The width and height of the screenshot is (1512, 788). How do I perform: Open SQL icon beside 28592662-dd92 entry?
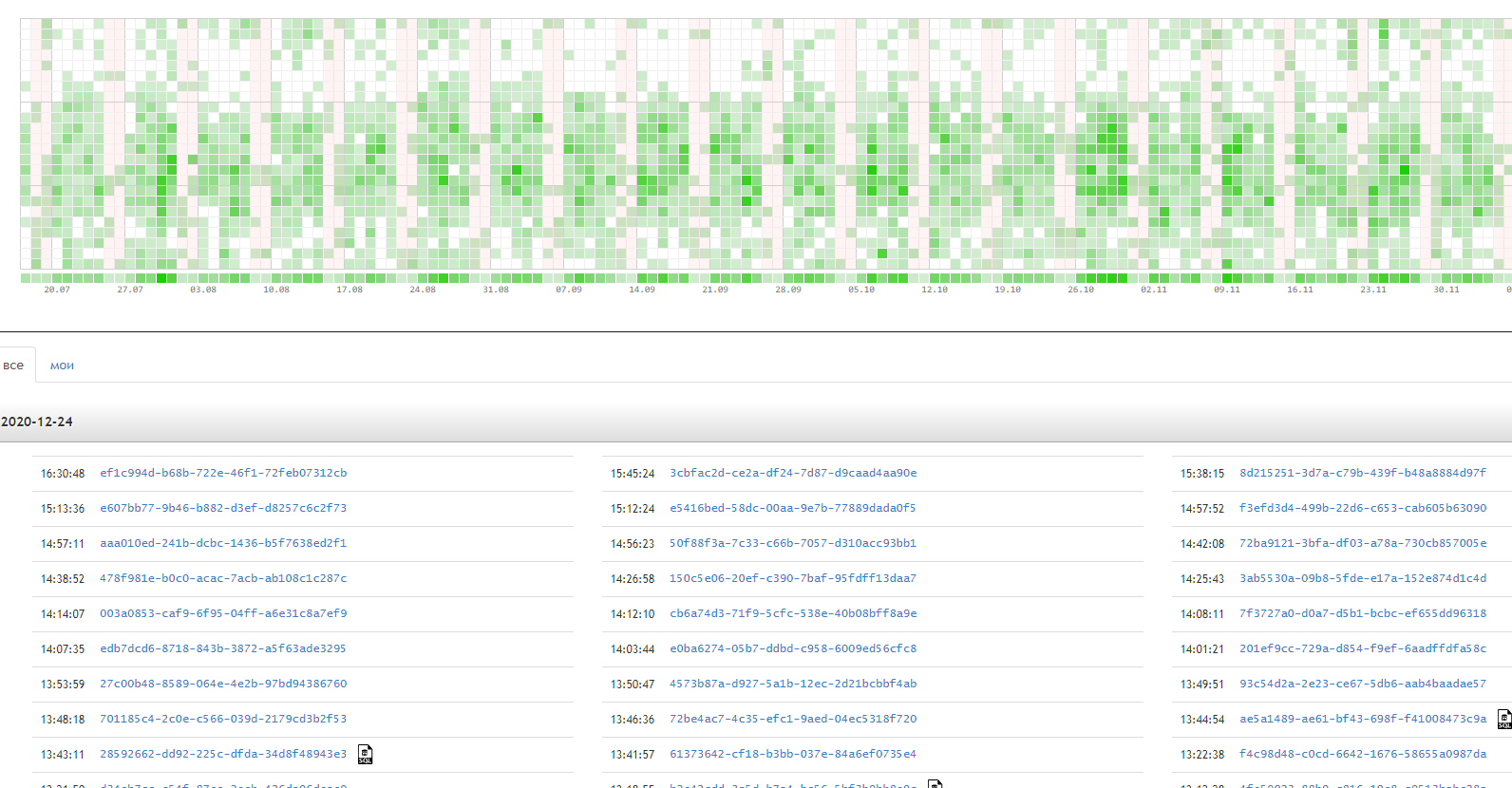tap(365, 755)
